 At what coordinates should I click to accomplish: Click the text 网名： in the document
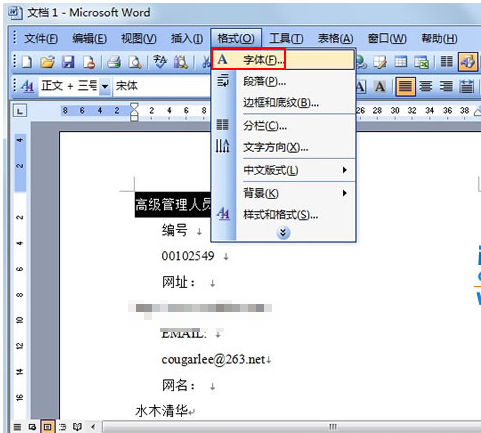[179, 385]
